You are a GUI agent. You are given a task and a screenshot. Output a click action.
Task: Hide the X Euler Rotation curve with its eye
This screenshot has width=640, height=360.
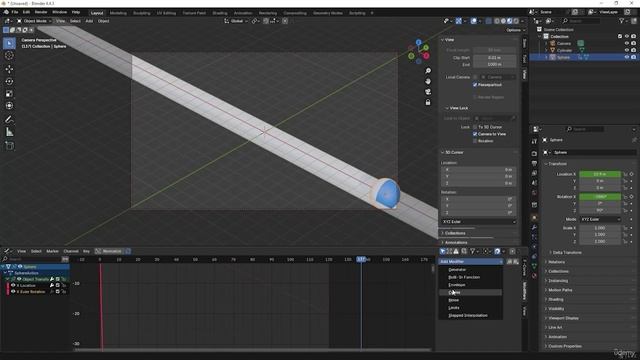coord(13,291)
